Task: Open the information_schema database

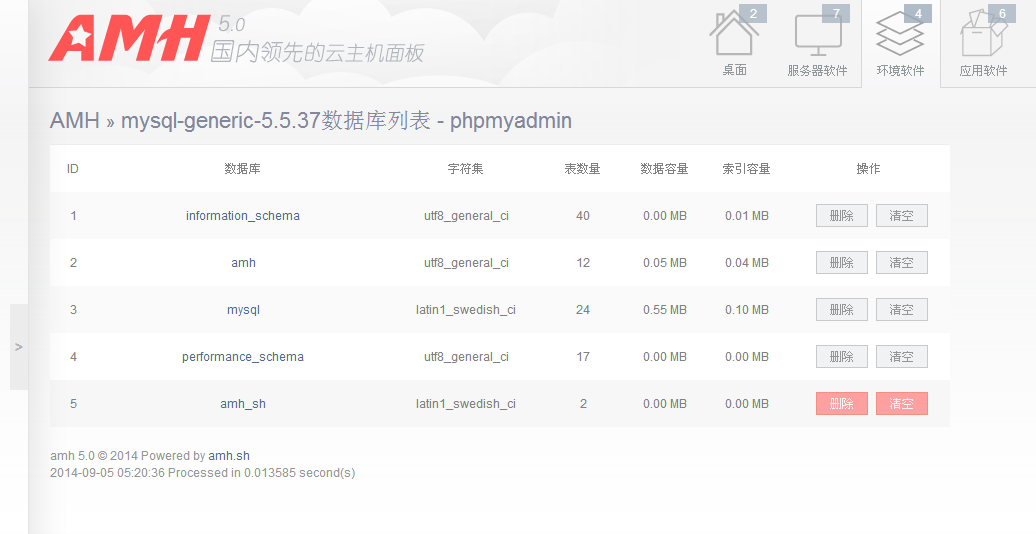Action: 243,216
